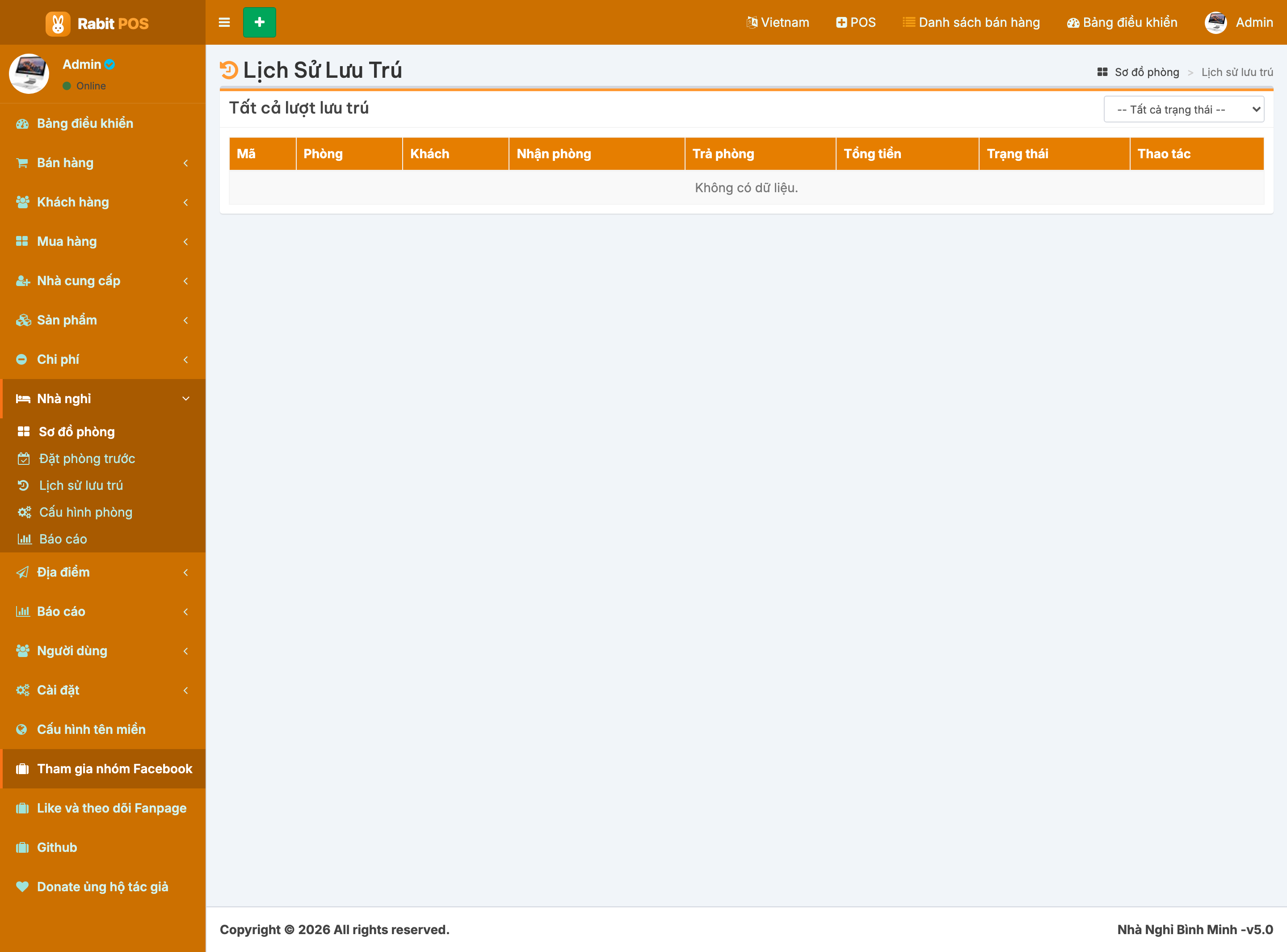Click the Nhận phòng column header

click(596, 154)
